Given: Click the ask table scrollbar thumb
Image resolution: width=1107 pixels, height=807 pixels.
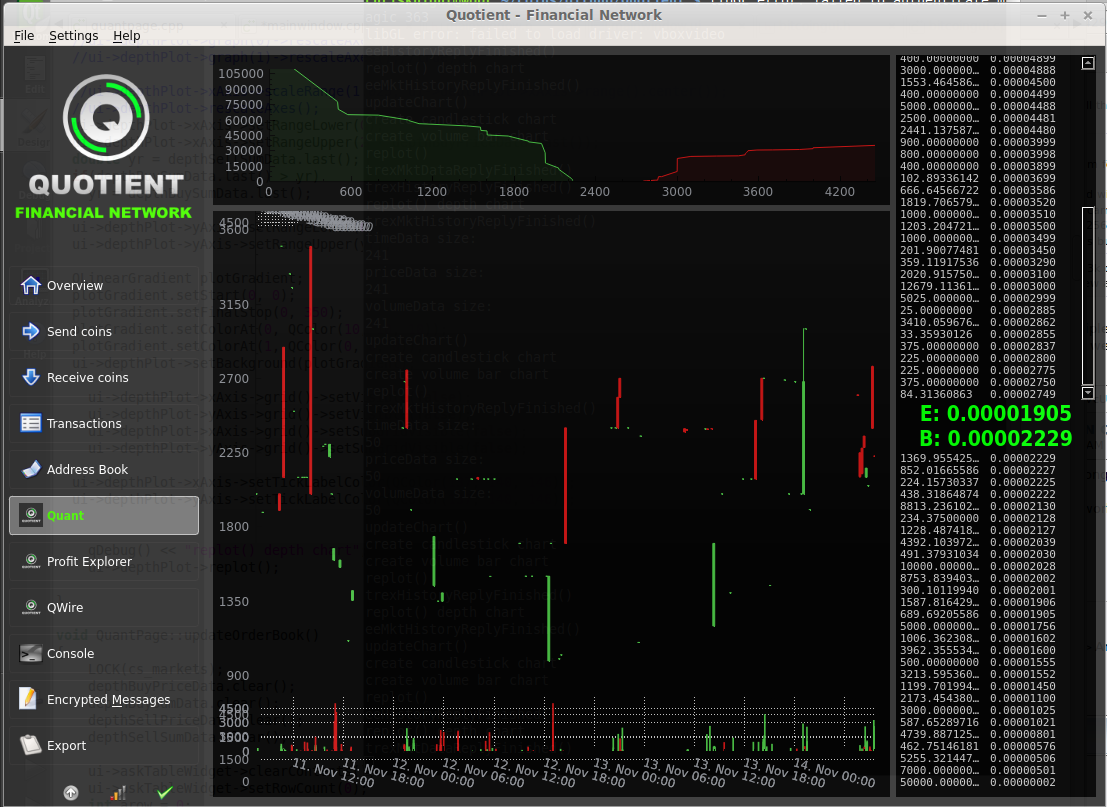Looking at the screenshot, I should 1088,296.
